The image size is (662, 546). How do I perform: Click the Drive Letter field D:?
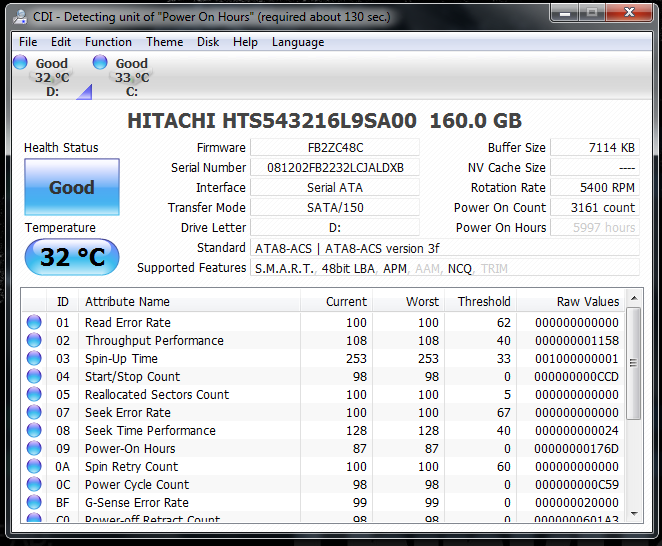(335, 228)
